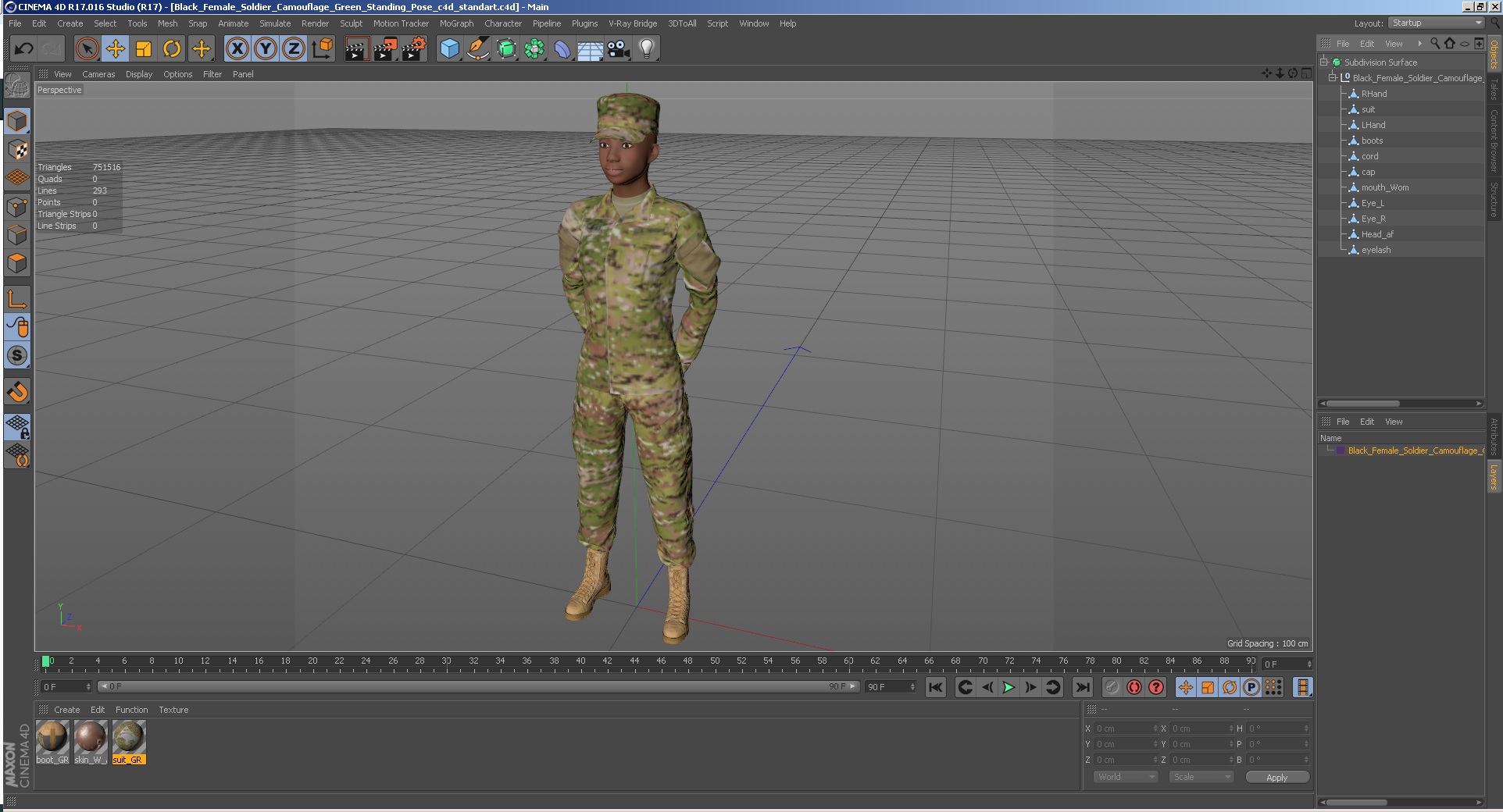Activate the Move tool

pos(116,49)
